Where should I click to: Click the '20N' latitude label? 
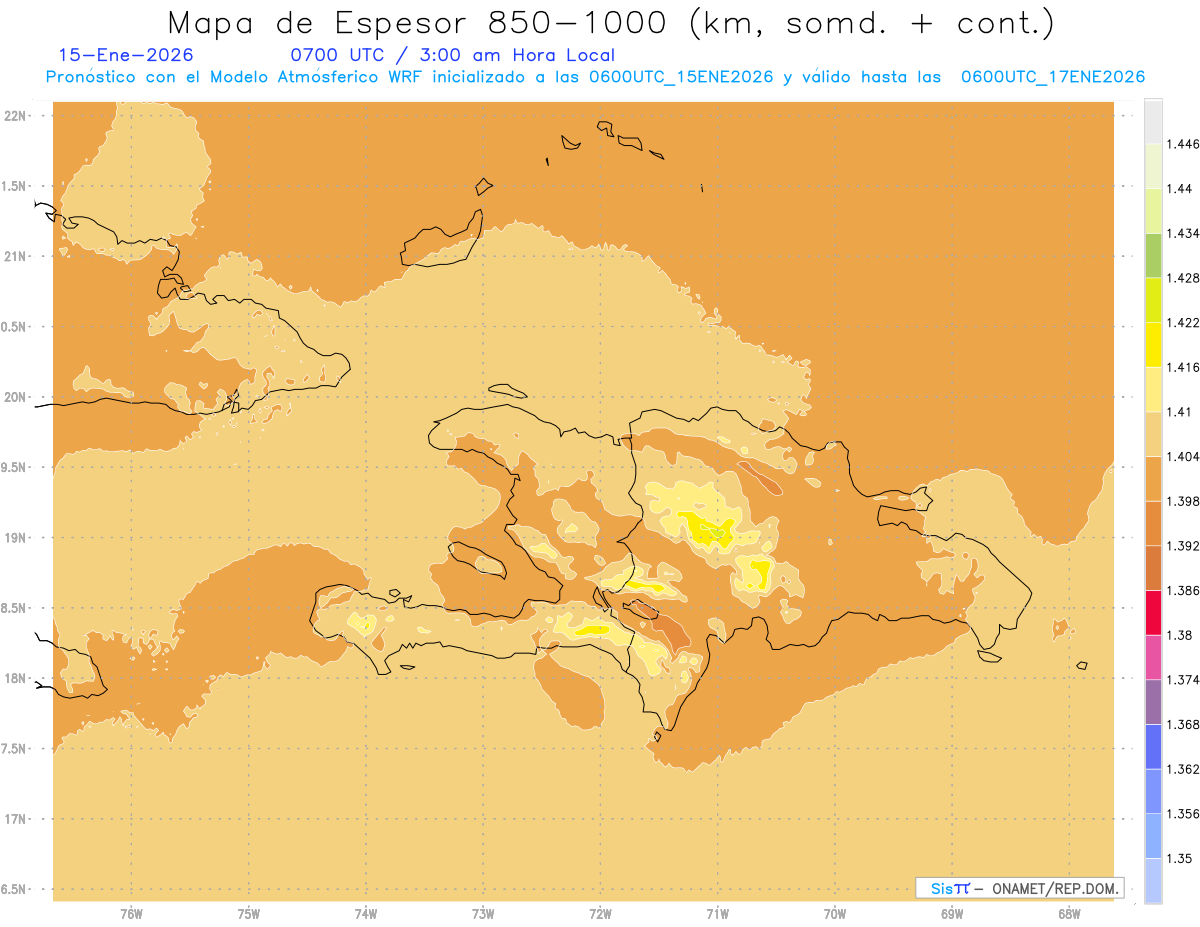pyautogui.click(x=15, y=397)
